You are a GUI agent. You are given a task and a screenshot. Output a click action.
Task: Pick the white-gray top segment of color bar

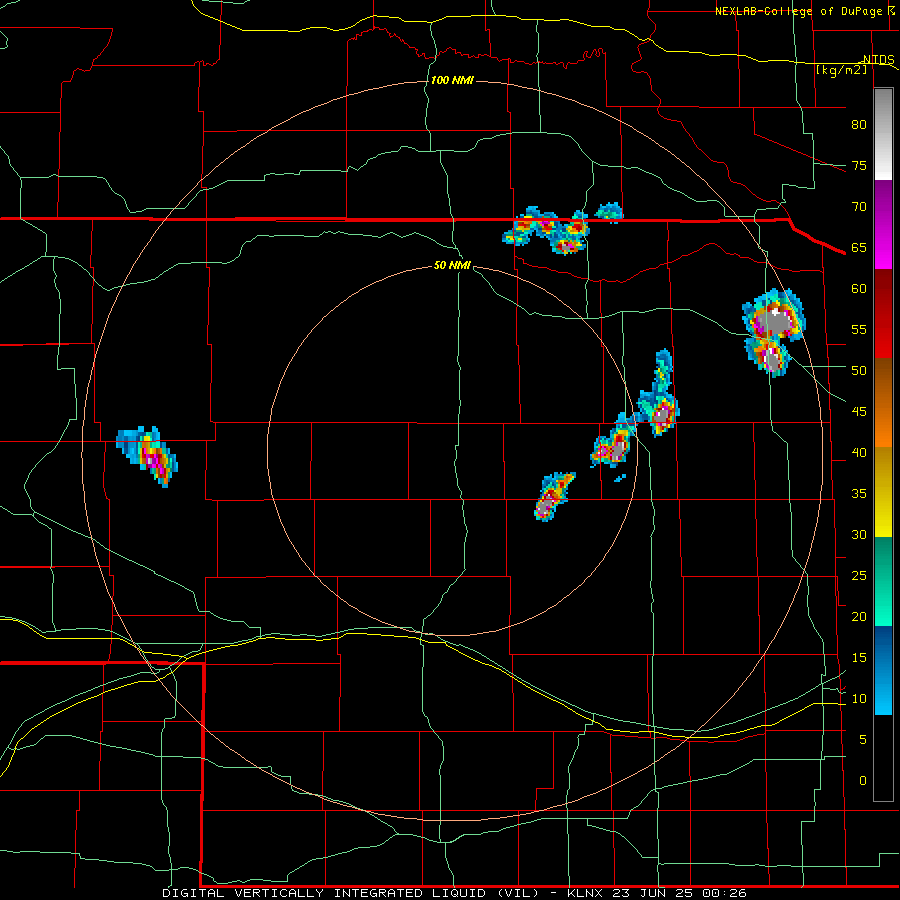pos(883,134)
